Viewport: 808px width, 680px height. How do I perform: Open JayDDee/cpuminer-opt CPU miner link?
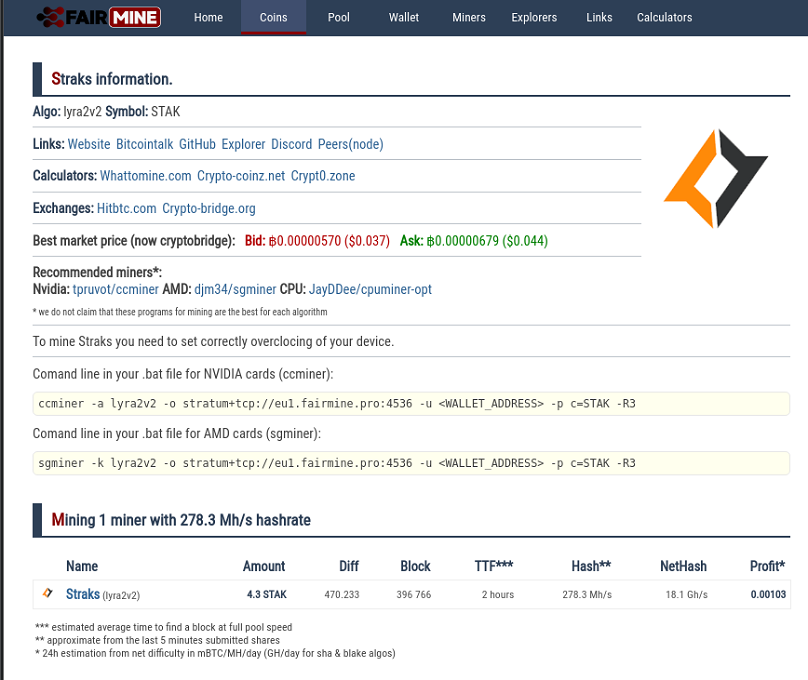(x=370, y=290)
